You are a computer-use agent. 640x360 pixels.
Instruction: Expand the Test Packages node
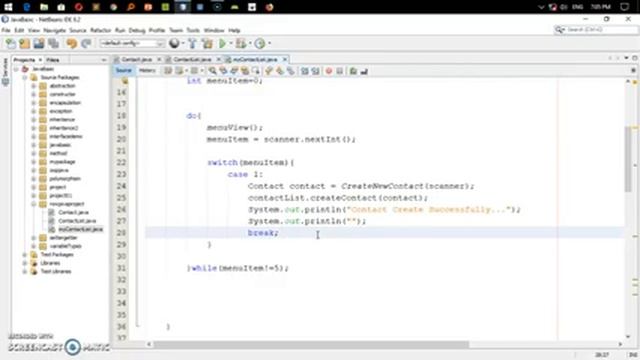[x=25, y=255]
